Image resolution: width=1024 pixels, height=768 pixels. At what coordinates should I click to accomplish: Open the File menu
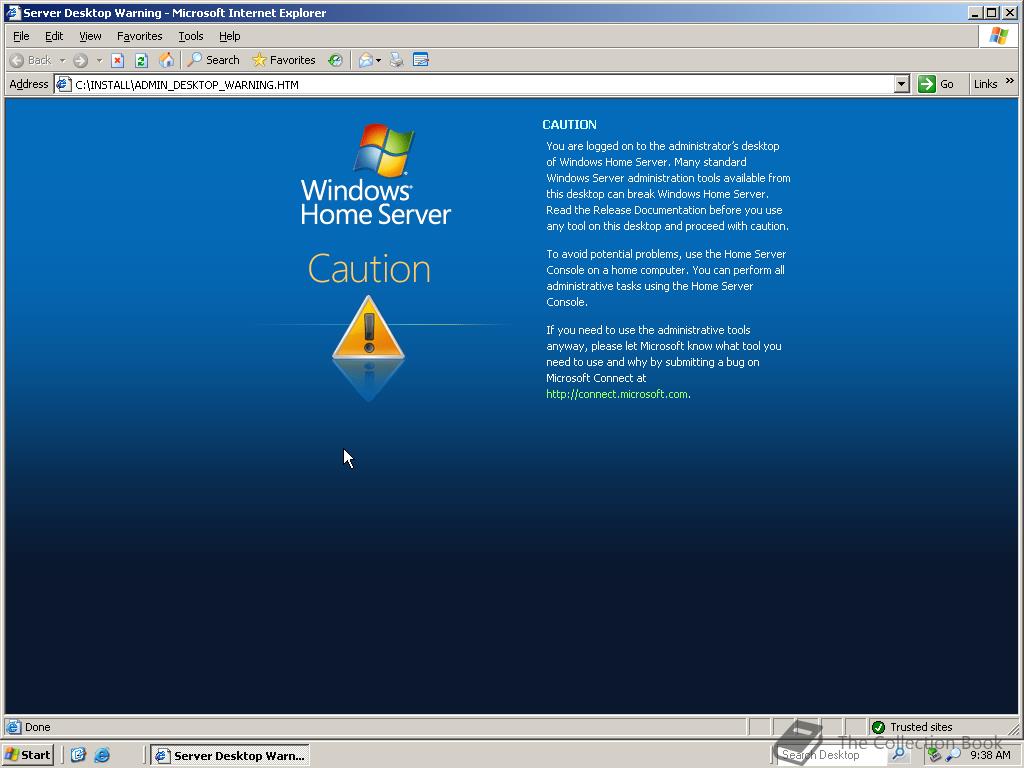click(x=21, y=36)
